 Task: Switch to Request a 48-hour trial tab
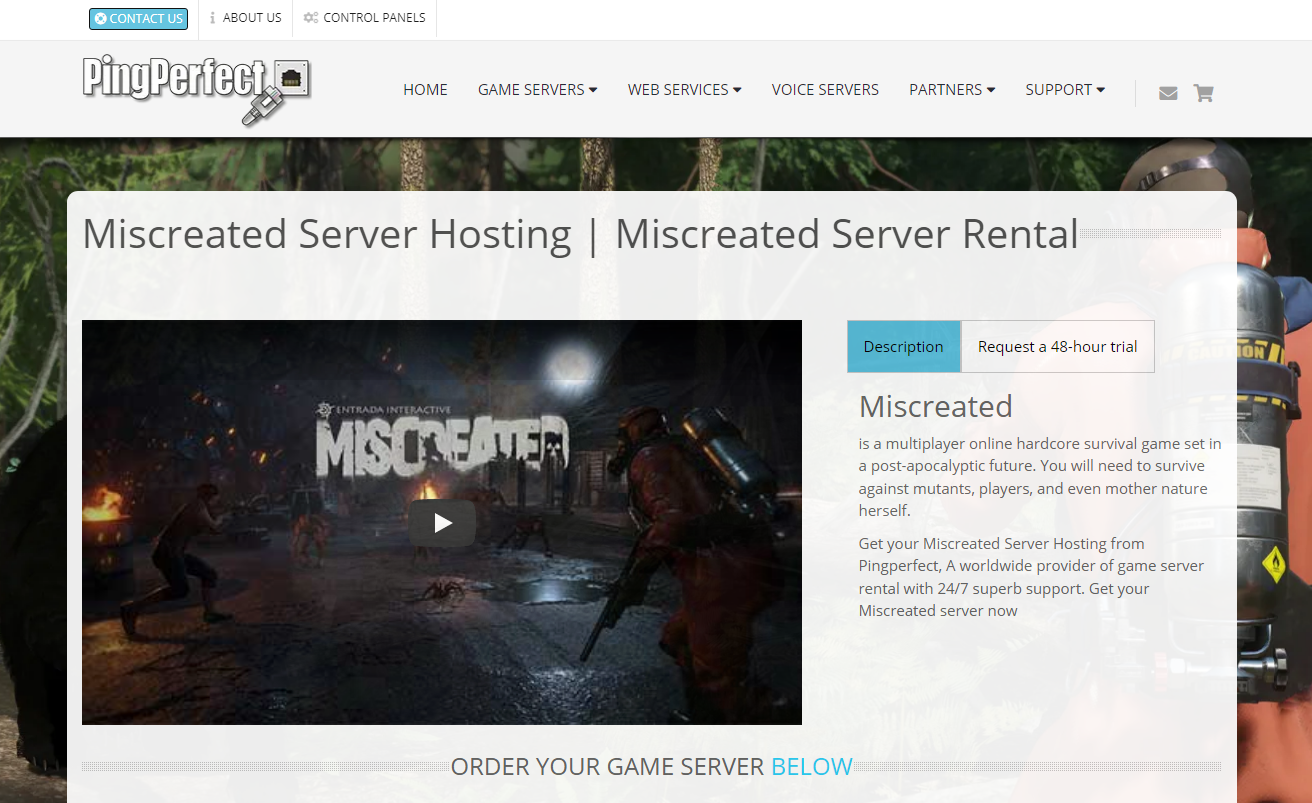pyautogui.click(x=1058, y=346)
